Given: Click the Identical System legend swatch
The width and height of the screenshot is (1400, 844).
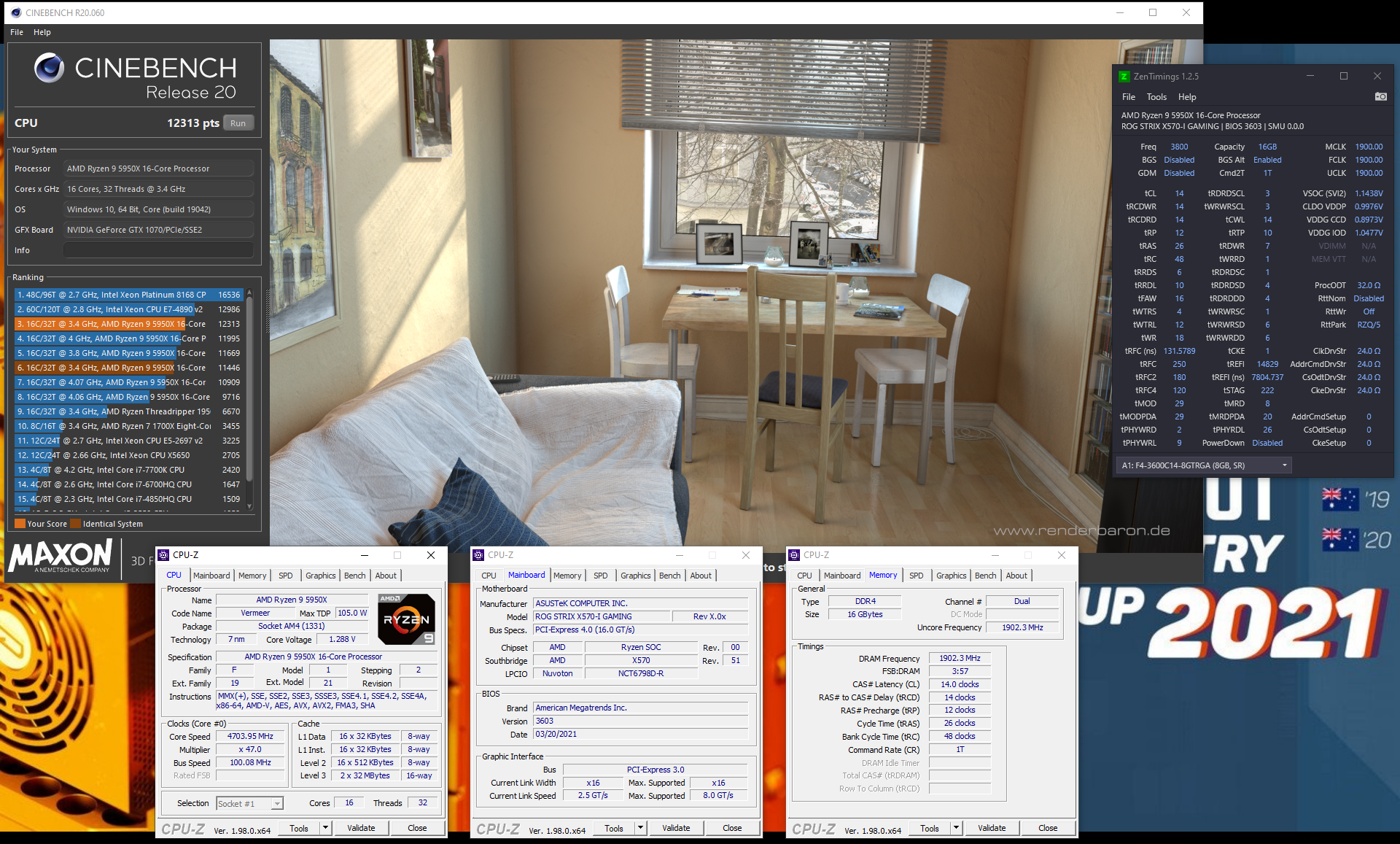Looking at the screenshot, I should [x=76, y=524].
